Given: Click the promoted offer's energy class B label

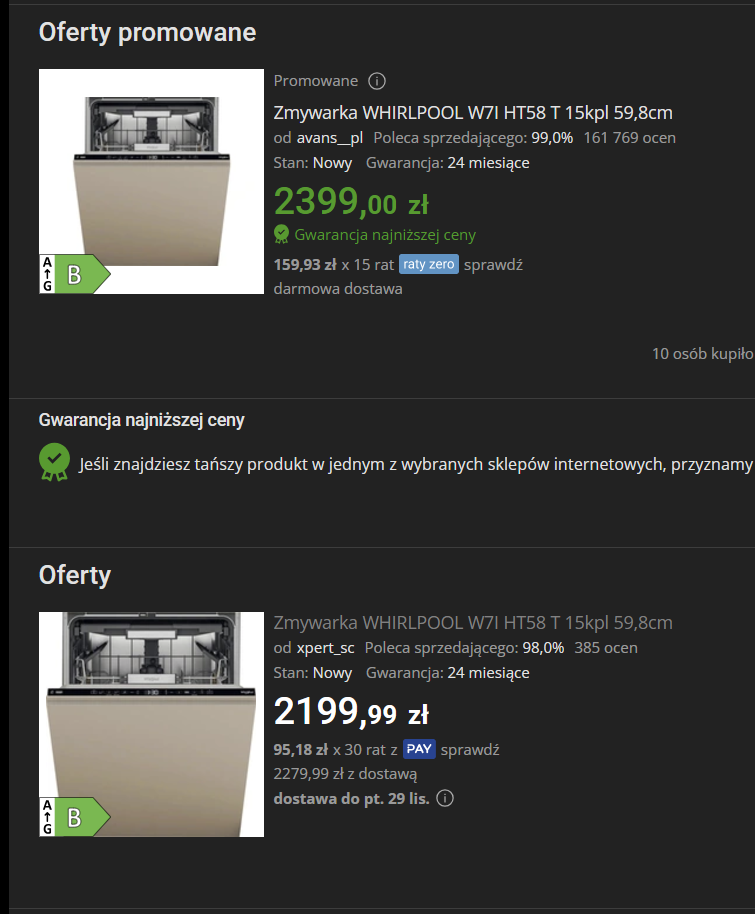Looking at the screenshot, I should click(75, 274).
